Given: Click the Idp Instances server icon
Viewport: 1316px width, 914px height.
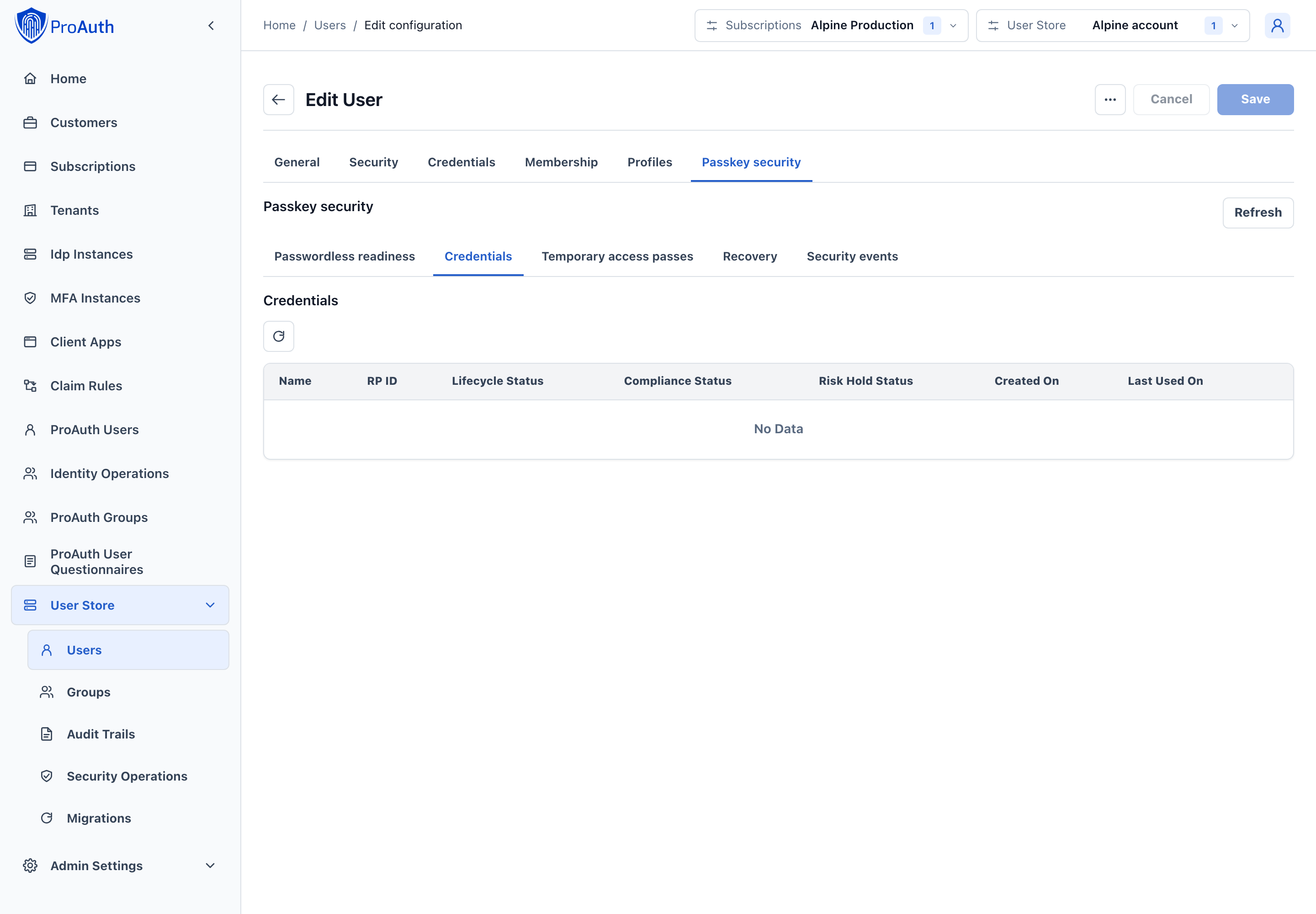Looking at the screenshot, I should click(30, 254).
